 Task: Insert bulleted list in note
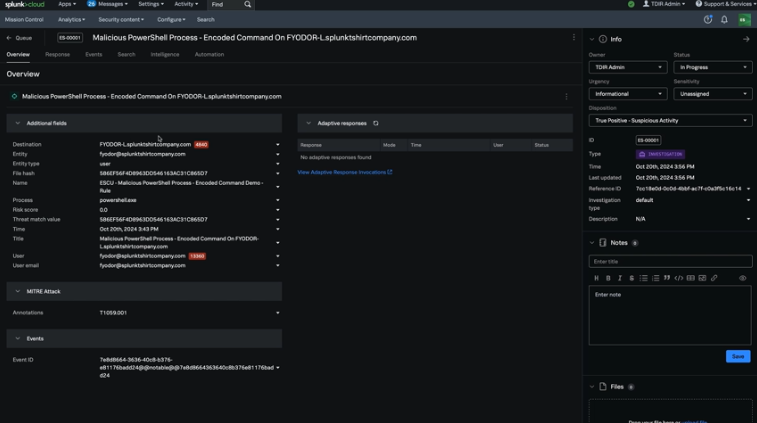pos(644,278)
